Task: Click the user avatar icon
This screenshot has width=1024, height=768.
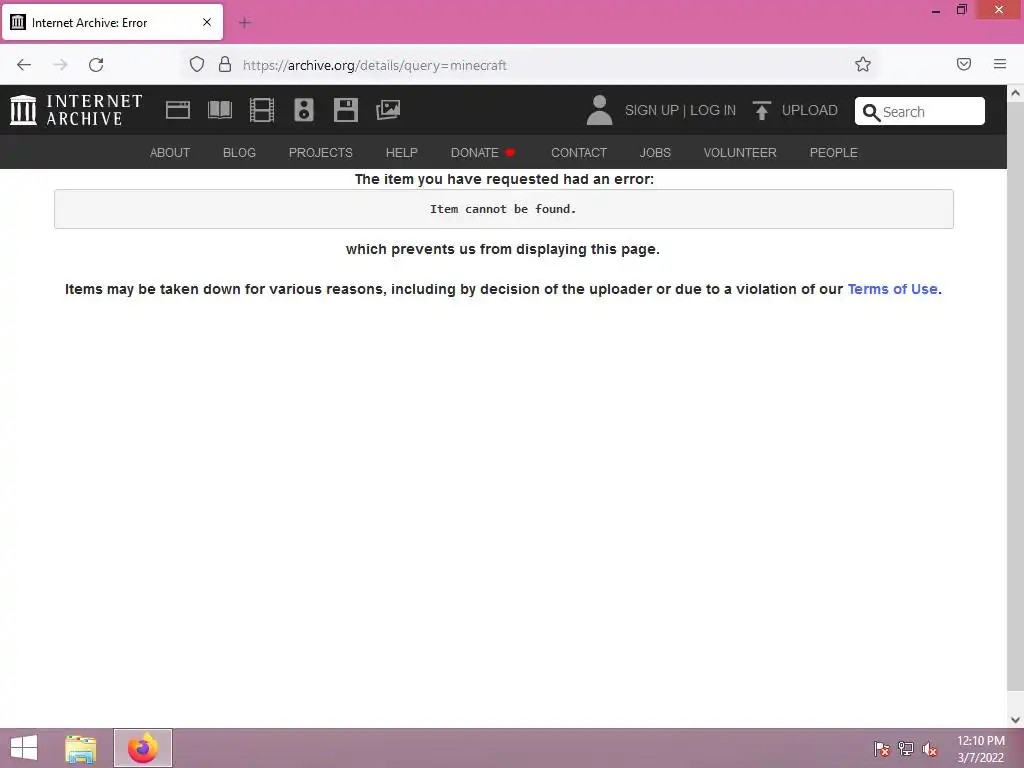Action: click(x=599, y=110)
